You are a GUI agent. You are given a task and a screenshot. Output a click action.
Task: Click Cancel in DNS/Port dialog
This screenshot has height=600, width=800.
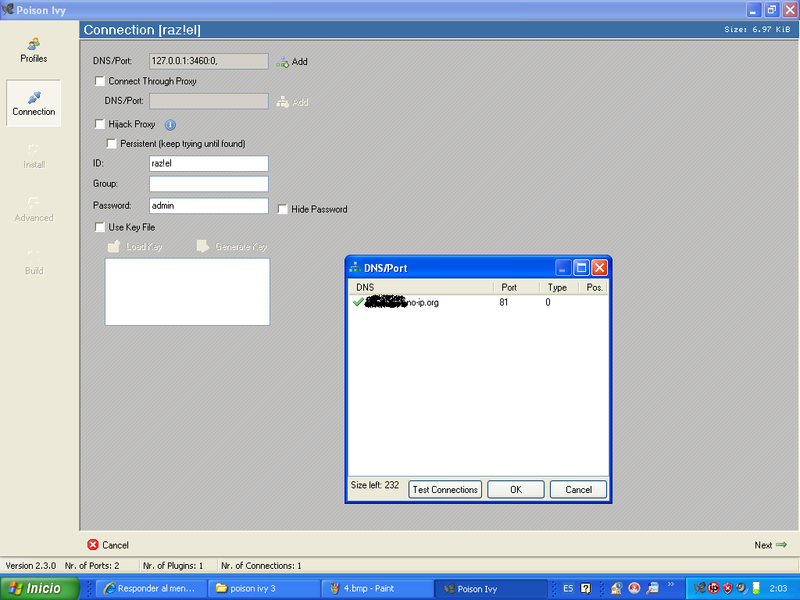coord(579,490)
